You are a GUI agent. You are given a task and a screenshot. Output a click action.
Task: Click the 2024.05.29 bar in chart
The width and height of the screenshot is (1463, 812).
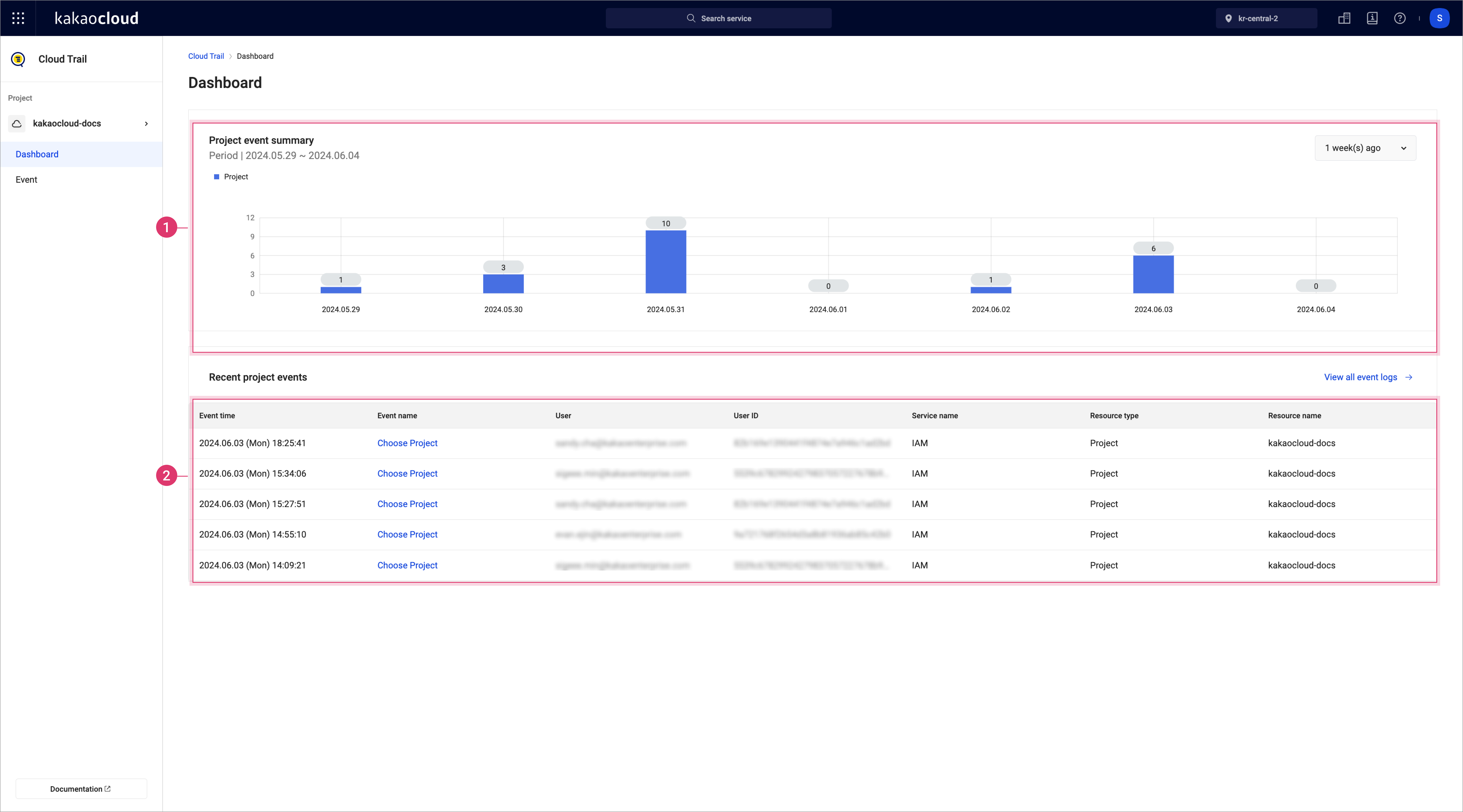[341, 290]
